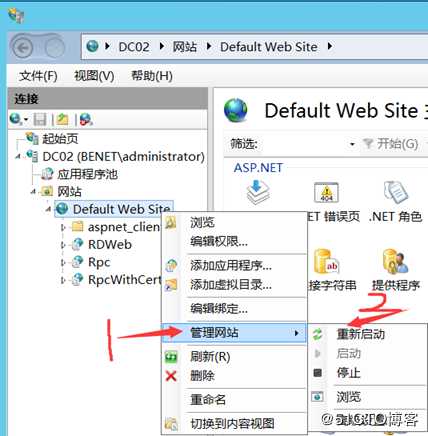
Task: Click 网站 in the address breadcrumb
Action: click(184, 47)
